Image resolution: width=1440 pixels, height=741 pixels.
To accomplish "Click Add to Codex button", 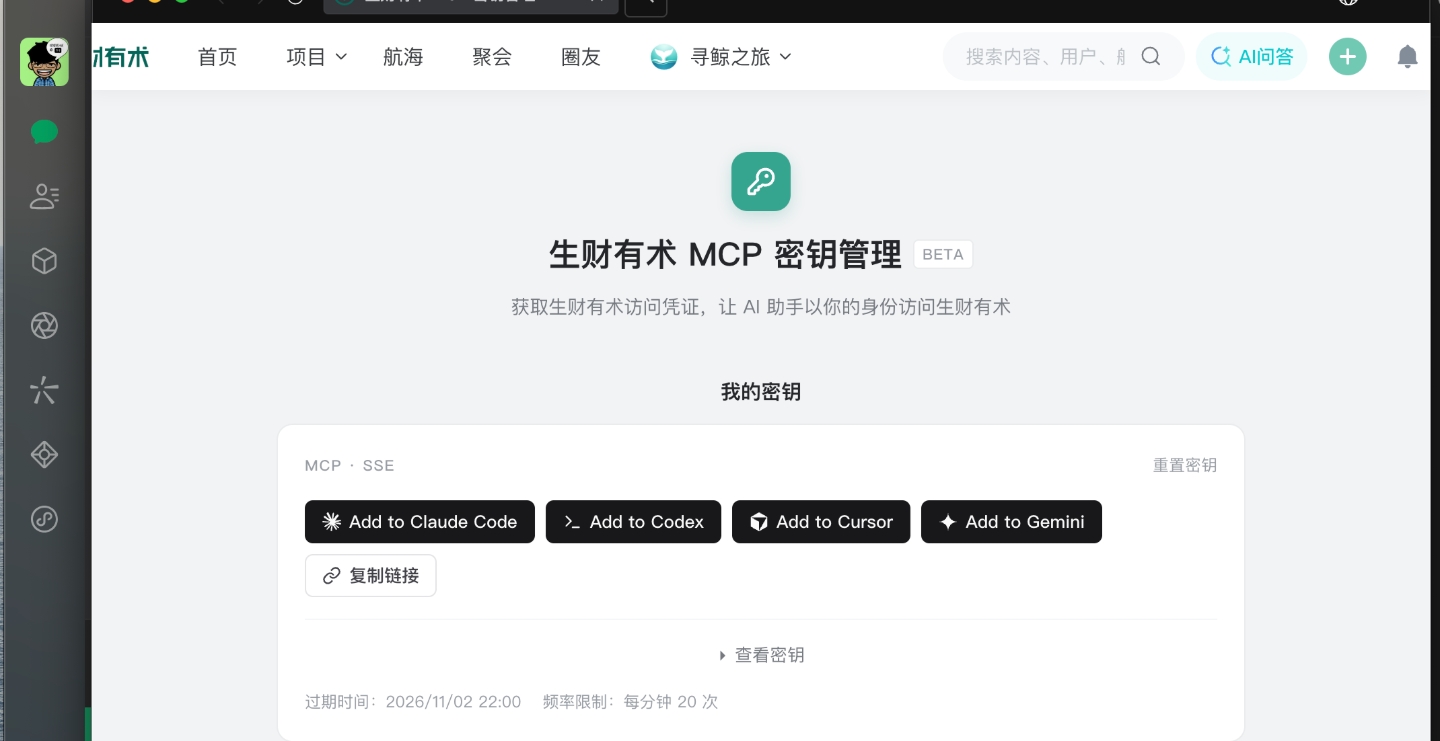I will click(x=633, y=522).
